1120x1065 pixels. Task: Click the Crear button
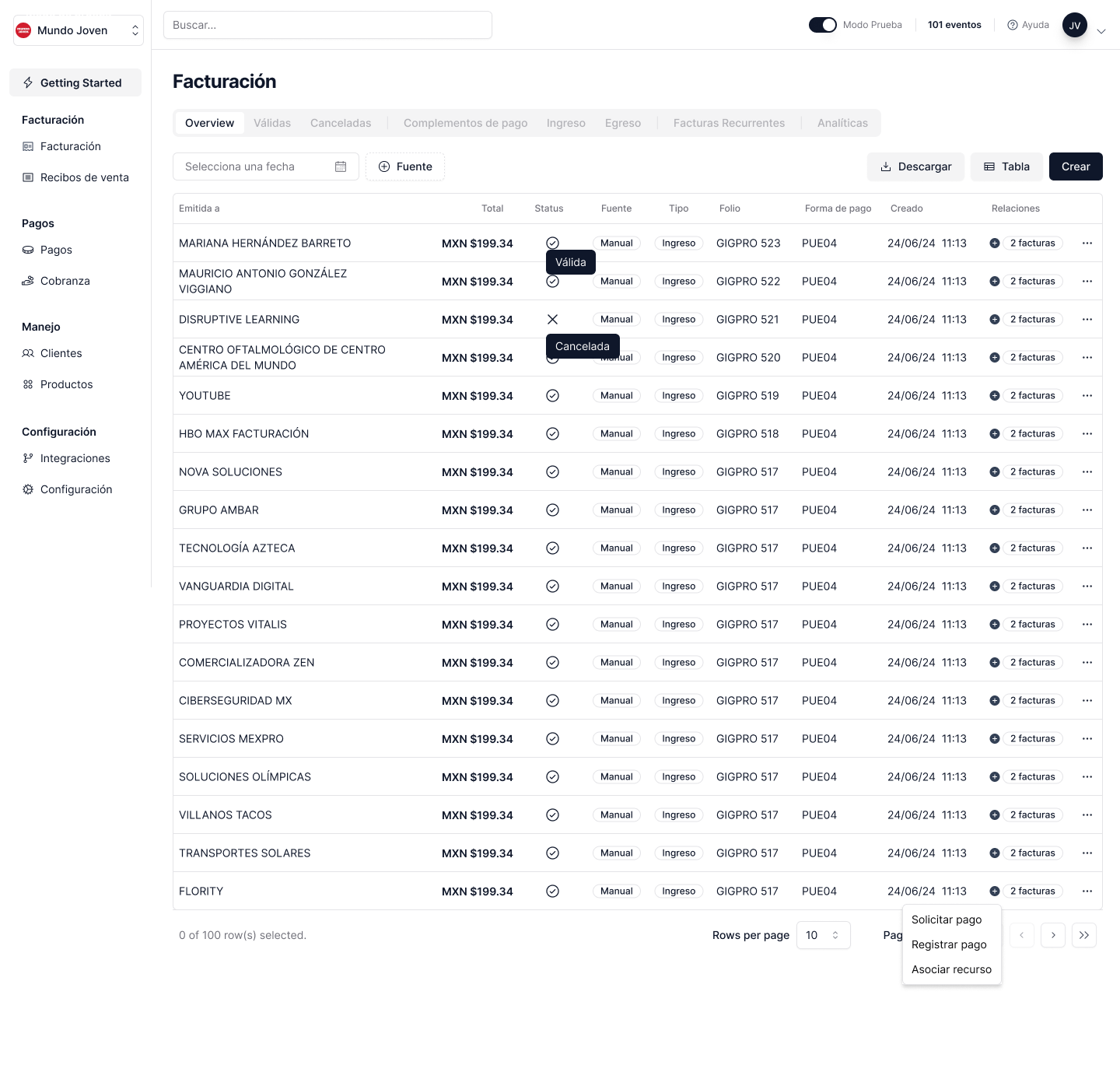(1076, 166)
